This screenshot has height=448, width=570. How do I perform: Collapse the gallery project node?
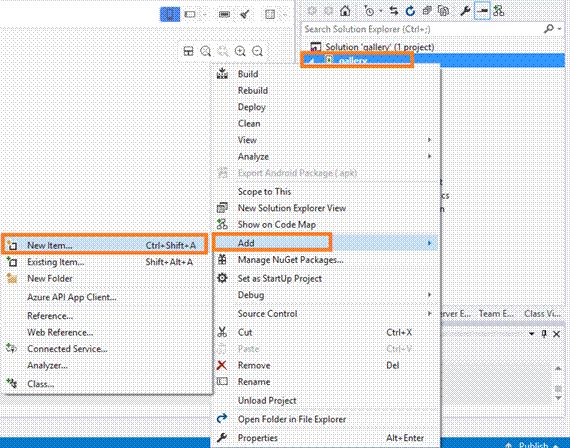(x=311, y=61)
